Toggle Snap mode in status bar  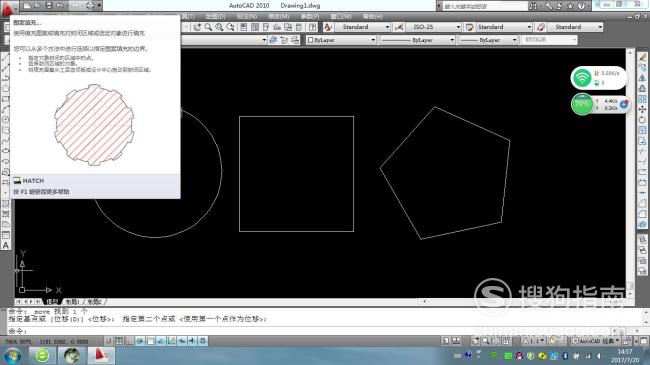[x=108, y=341]
